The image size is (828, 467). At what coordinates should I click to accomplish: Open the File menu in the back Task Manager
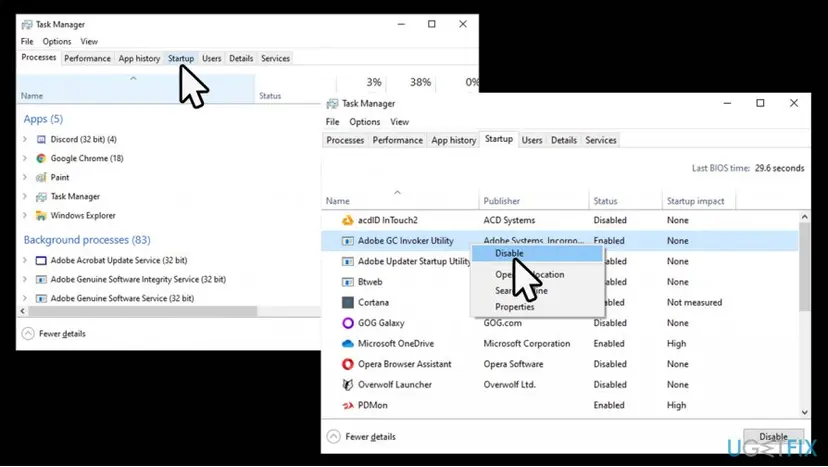27,41
